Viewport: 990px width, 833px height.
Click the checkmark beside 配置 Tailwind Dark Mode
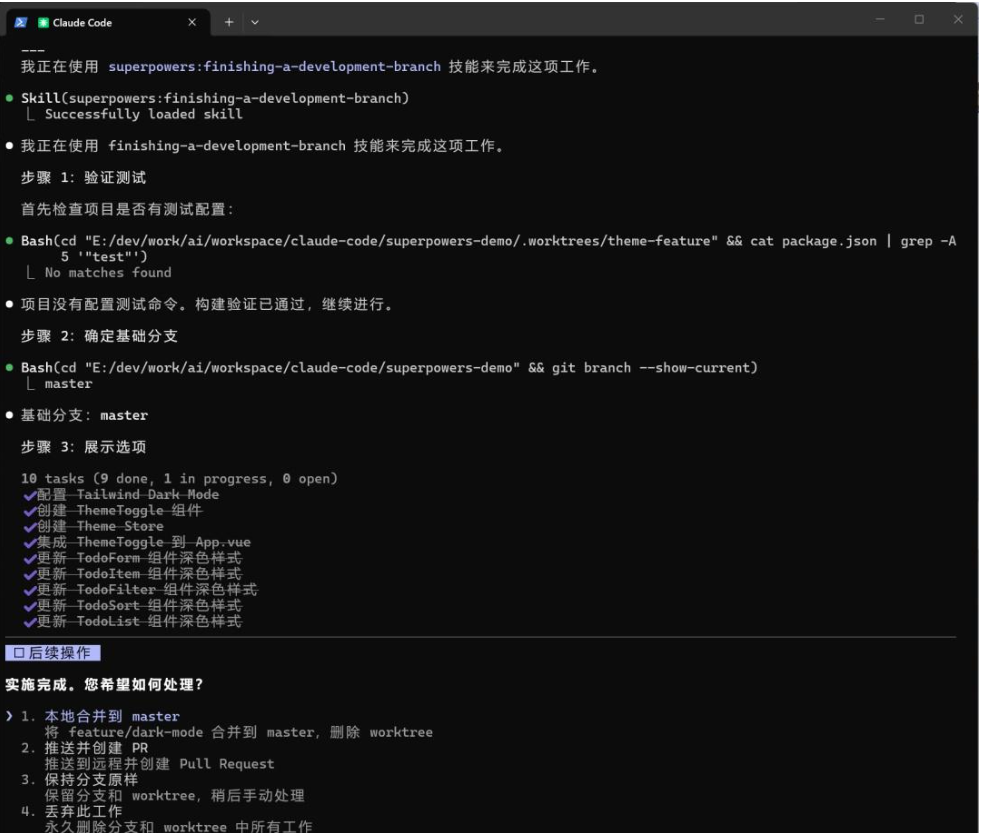(x=30, y=495)
